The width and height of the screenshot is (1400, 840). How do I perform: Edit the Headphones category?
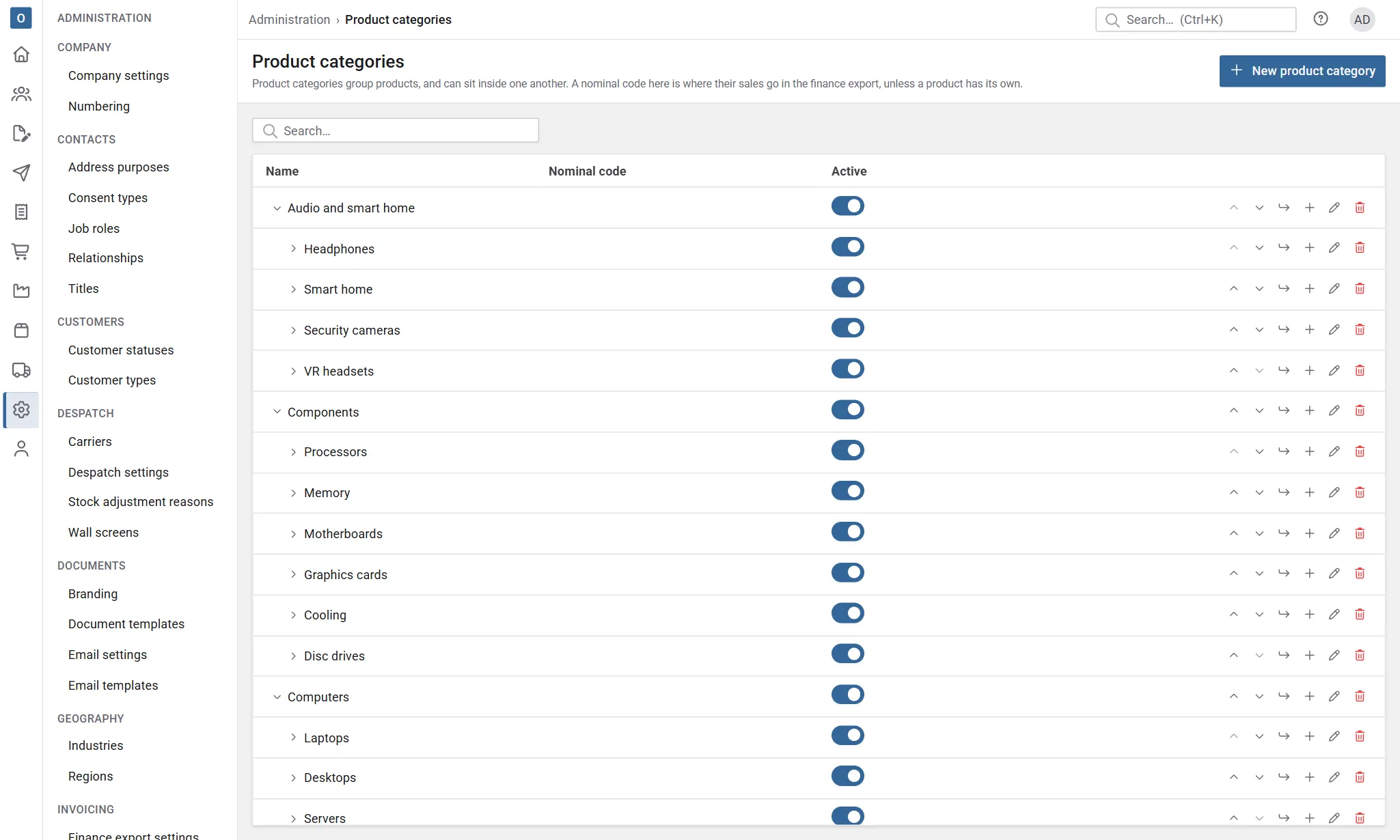coord(1334,248)
